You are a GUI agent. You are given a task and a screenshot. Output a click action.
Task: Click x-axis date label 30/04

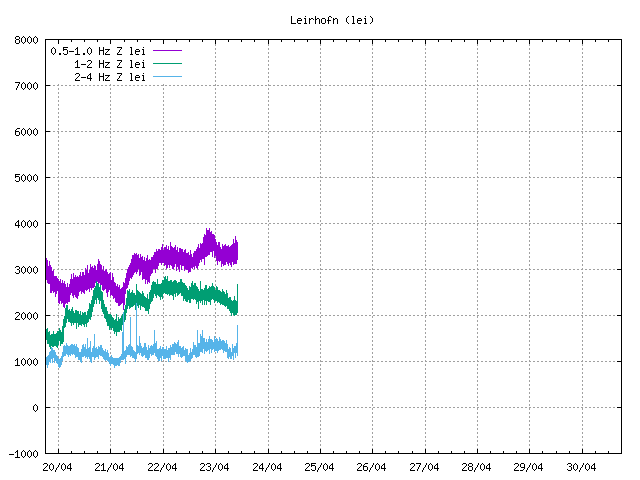(x=581, y=467)
